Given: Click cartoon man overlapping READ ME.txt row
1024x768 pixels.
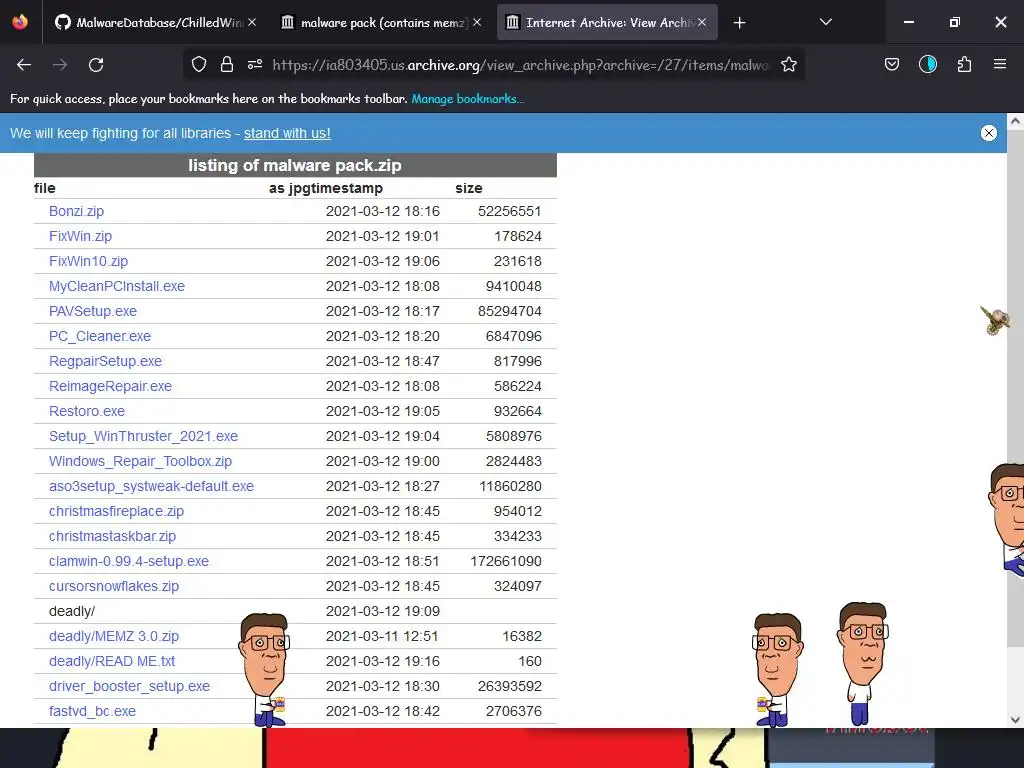Looking at the screenshot, I should (x=266, y=669).
